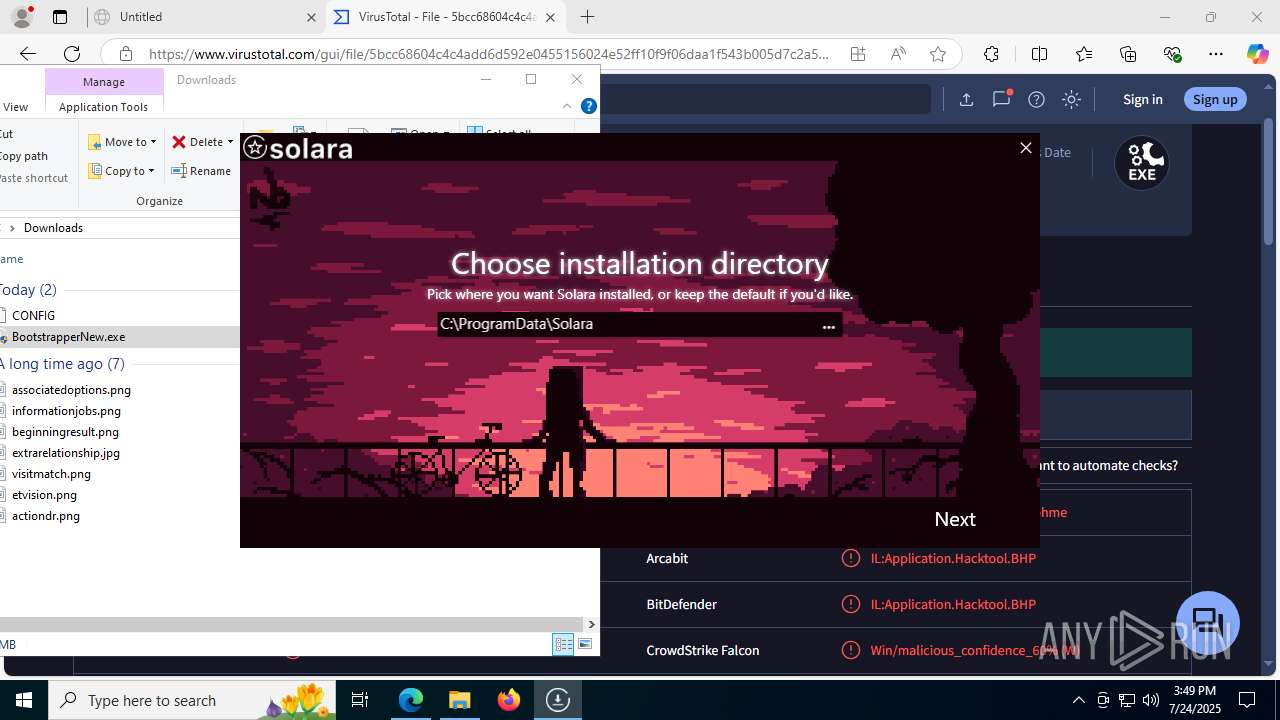Open the Copy to dropdown

pos(122,171)
